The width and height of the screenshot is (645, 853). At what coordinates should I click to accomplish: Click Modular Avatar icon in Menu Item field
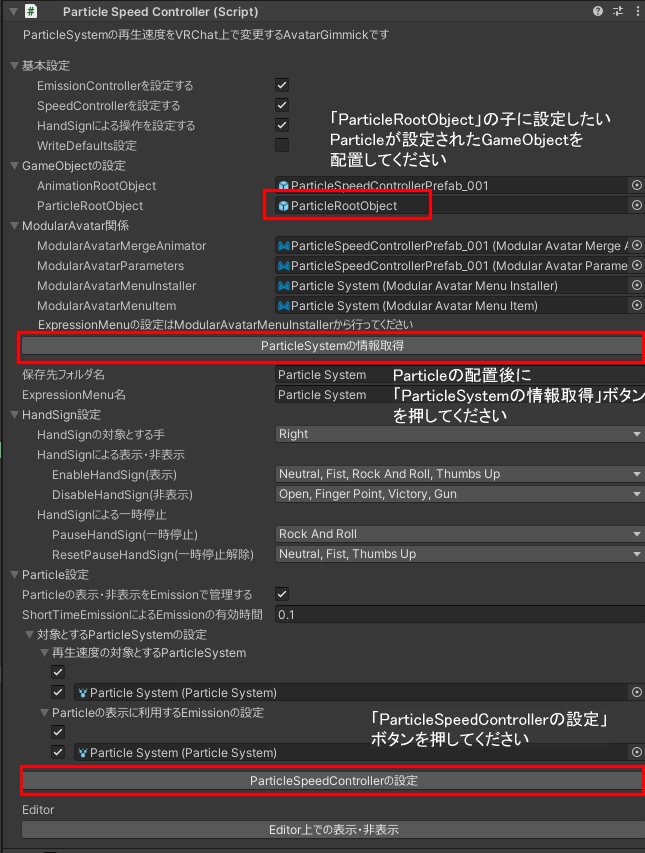click(283, 306)
